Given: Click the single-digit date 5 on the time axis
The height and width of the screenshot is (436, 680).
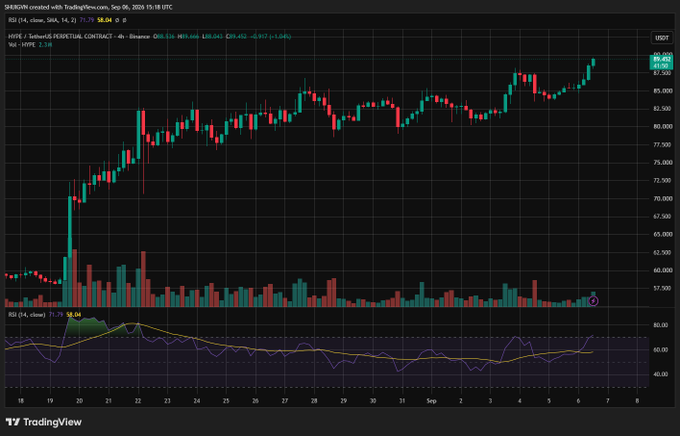Looking at the screenshot, I should pos(549,401).
